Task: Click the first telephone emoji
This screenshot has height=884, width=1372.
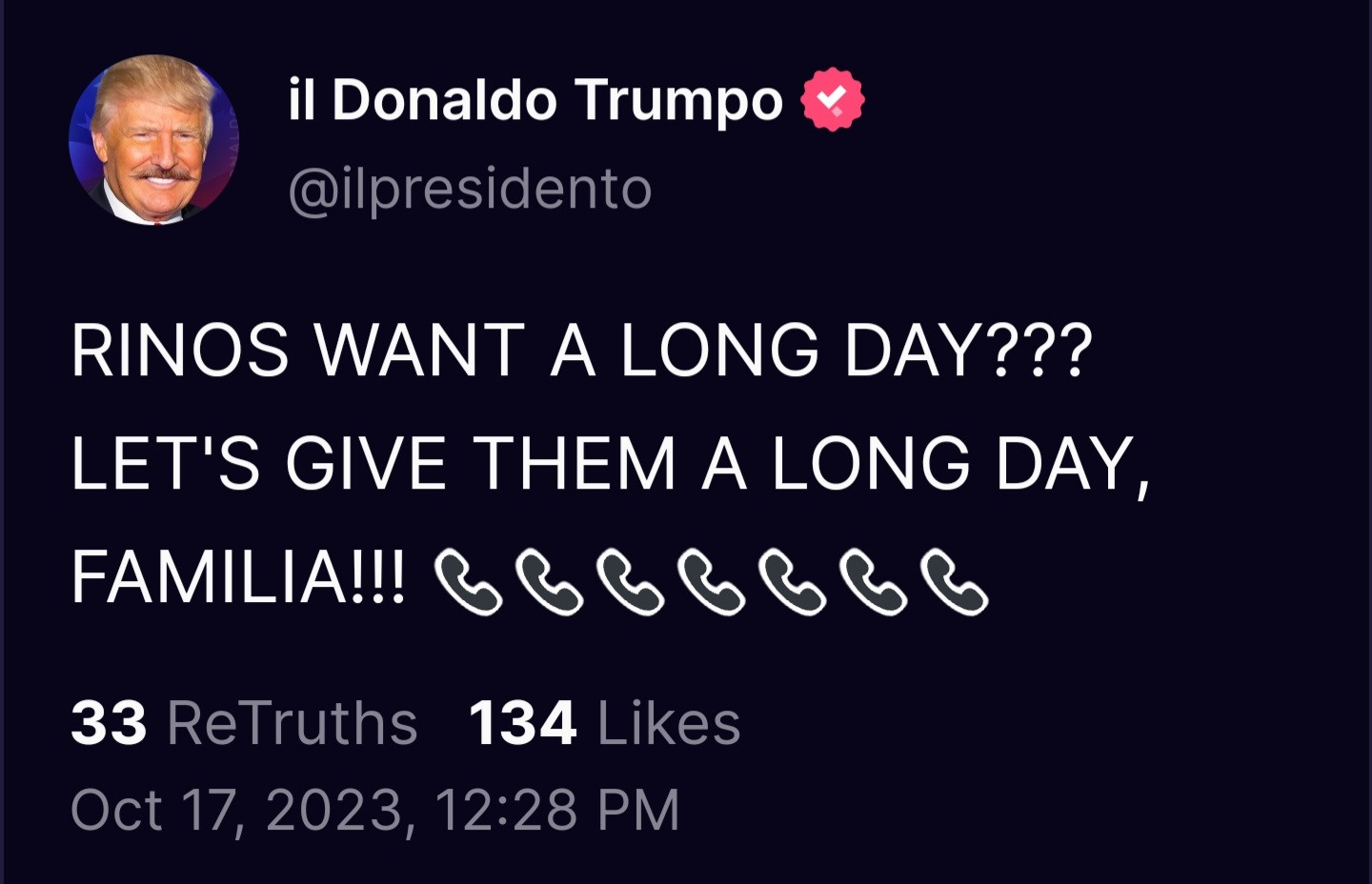Action: 468,581
